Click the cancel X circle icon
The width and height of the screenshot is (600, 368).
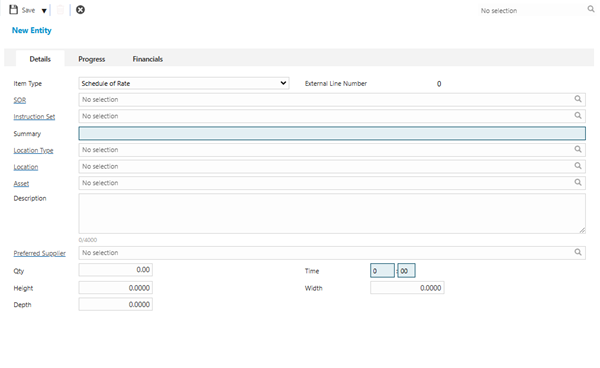80,10
